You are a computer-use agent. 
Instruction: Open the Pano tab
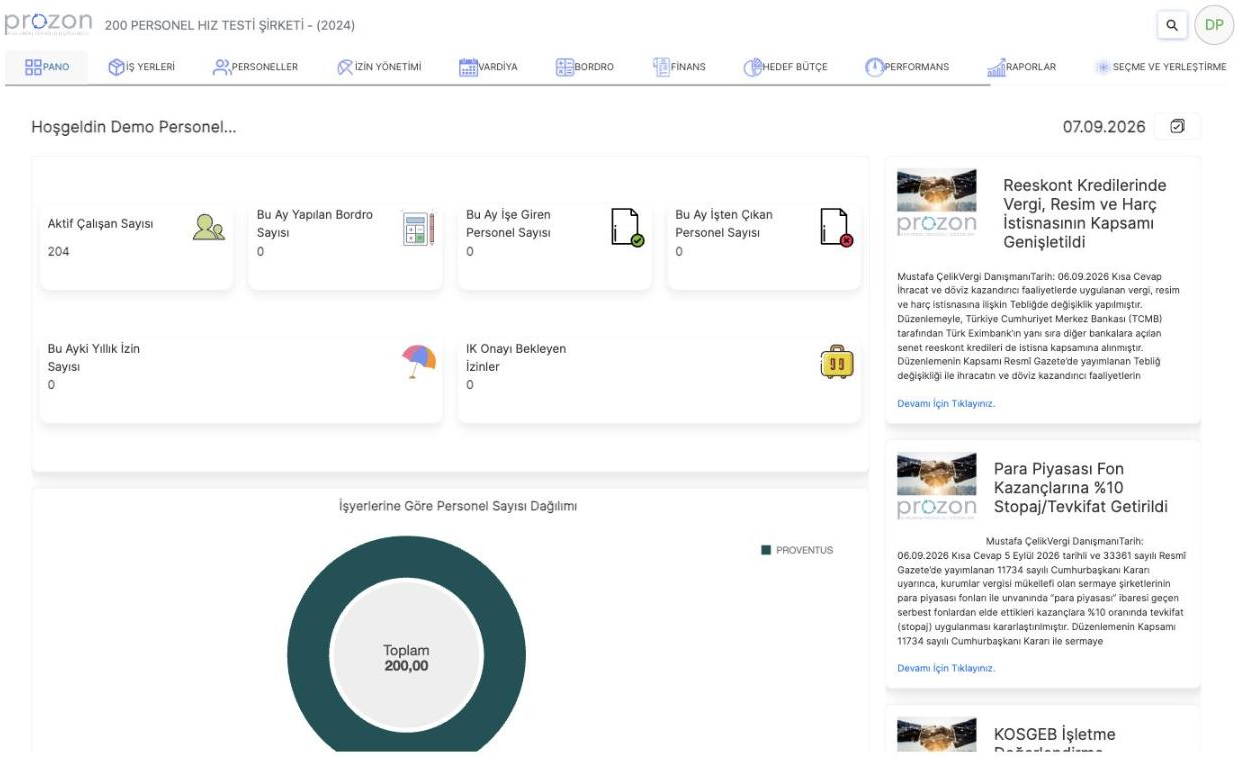click(x=47, y=67)
